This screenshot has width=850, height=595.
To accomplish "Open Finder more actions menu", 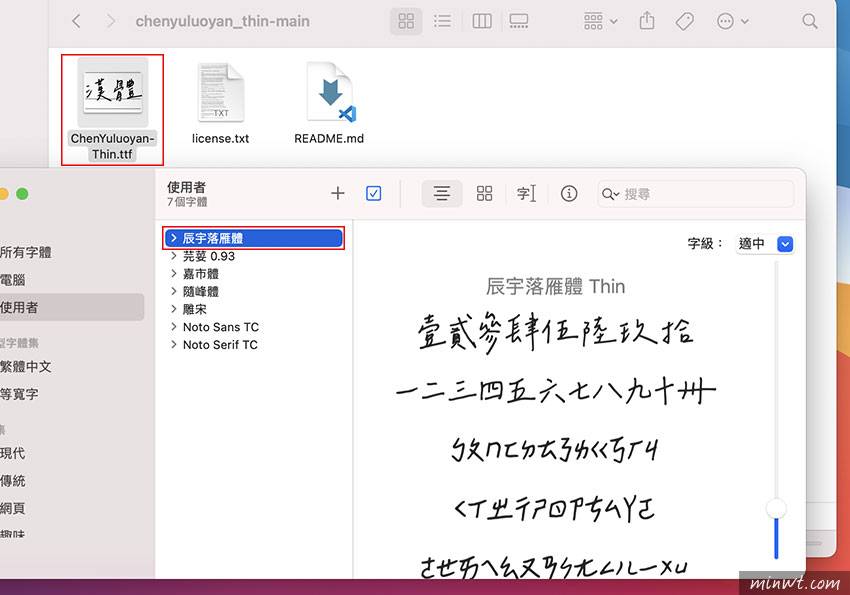I will 732,21.
